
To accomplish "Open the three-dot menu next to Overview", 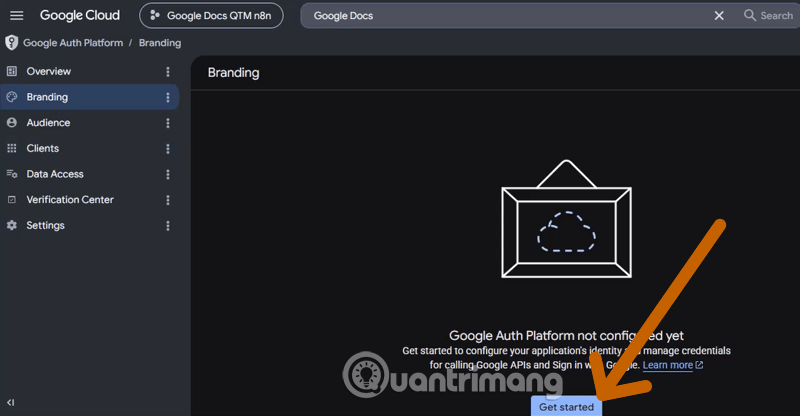I will tap(168, 71).
